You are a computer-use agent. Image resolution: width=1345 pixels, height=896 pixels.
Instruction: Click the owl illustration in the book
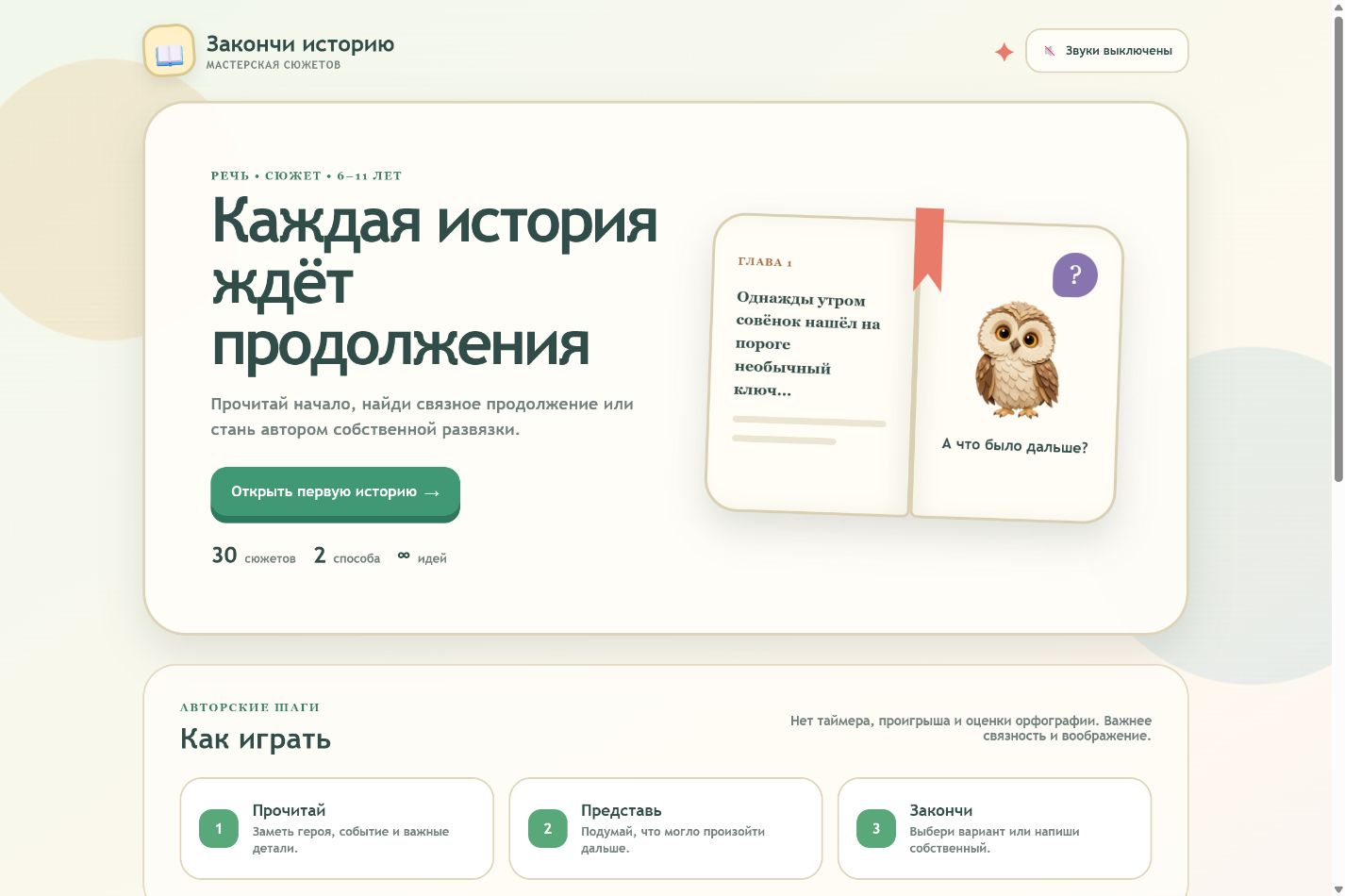point(1016,359)
